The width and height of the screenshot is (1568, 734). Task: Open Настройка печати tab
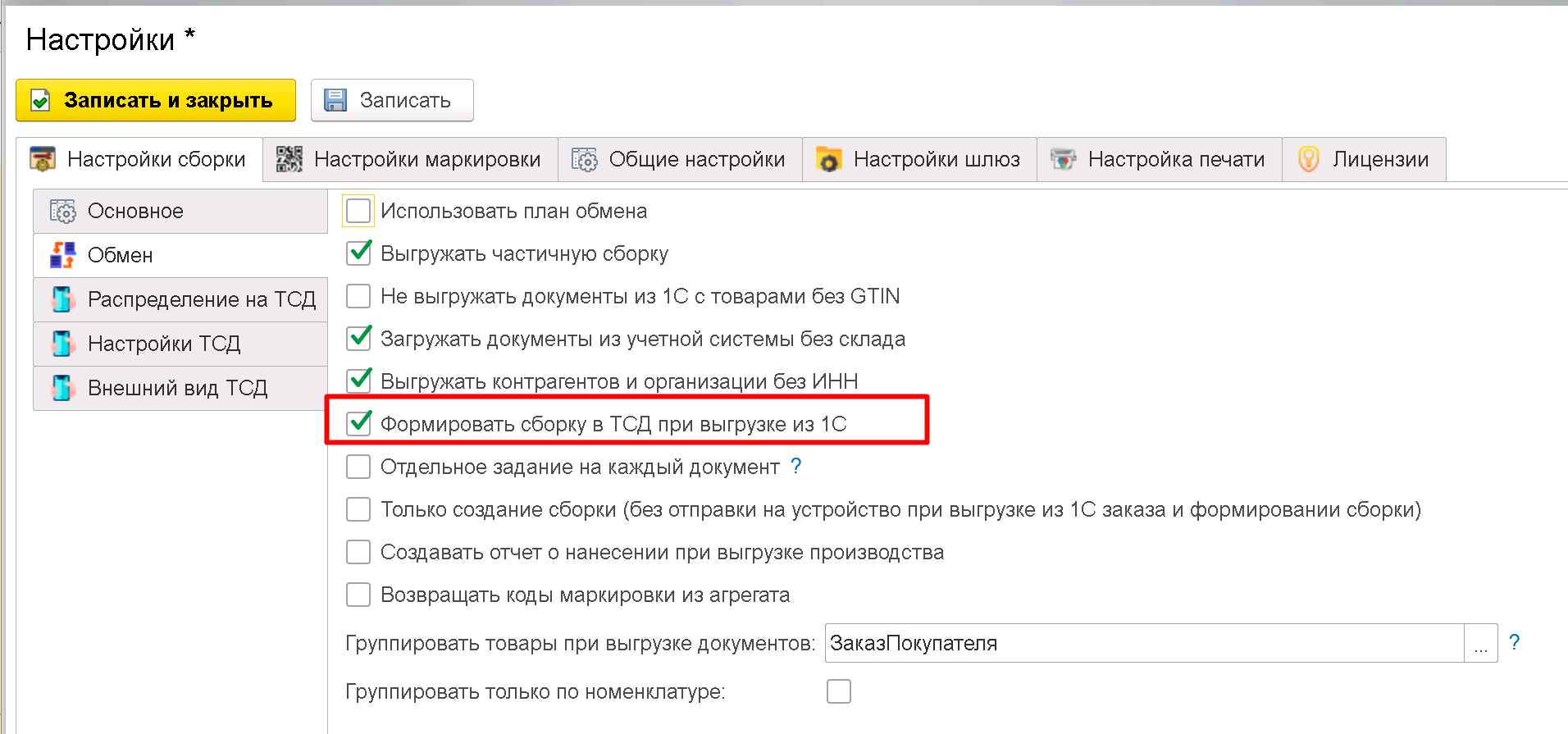click(x=1160, y=159)
